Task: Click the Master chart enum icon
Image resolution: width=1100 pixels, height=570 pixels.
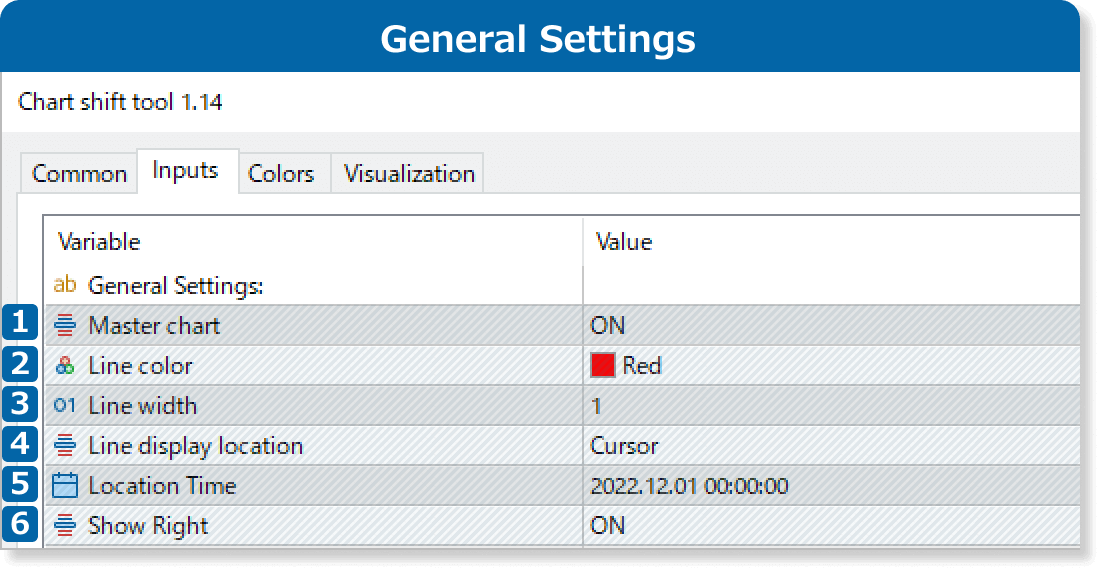Action: (x=65, y=325)
